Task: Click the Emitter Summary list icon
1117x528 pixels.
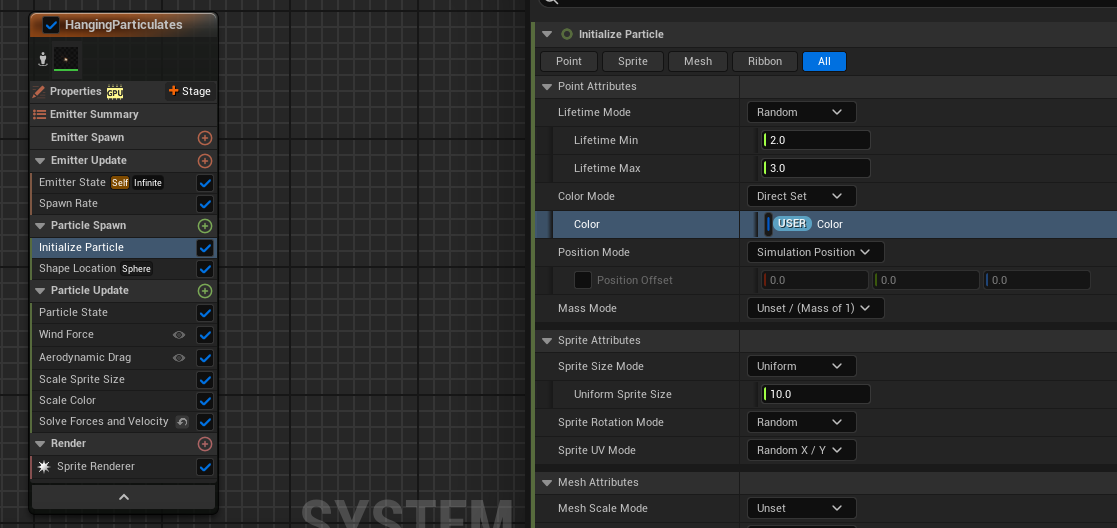Action: (x=39, y=114)
